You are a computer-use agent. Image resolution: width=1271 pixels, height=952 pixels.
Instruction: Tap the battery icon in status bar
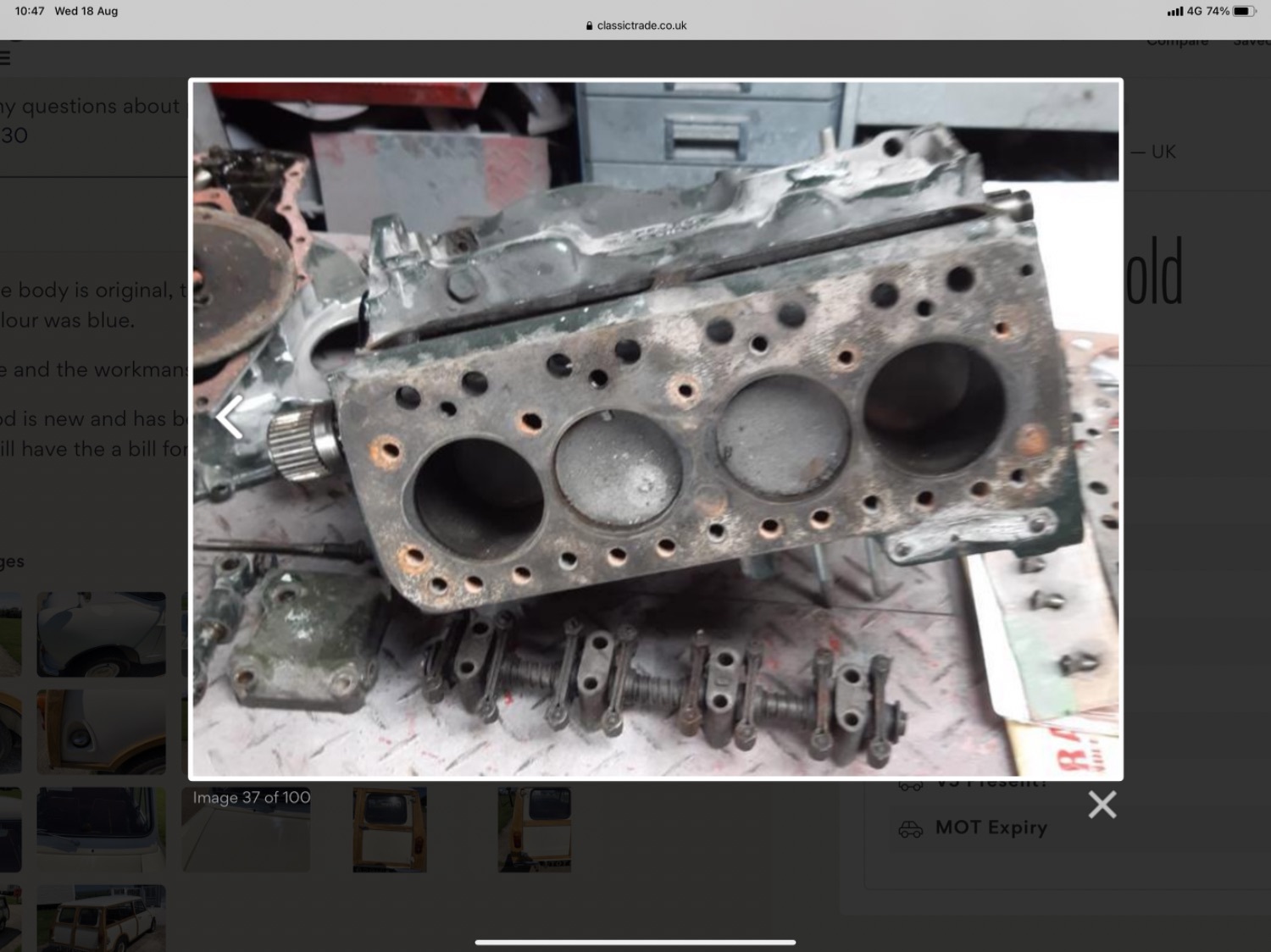tap(1244, 11)
